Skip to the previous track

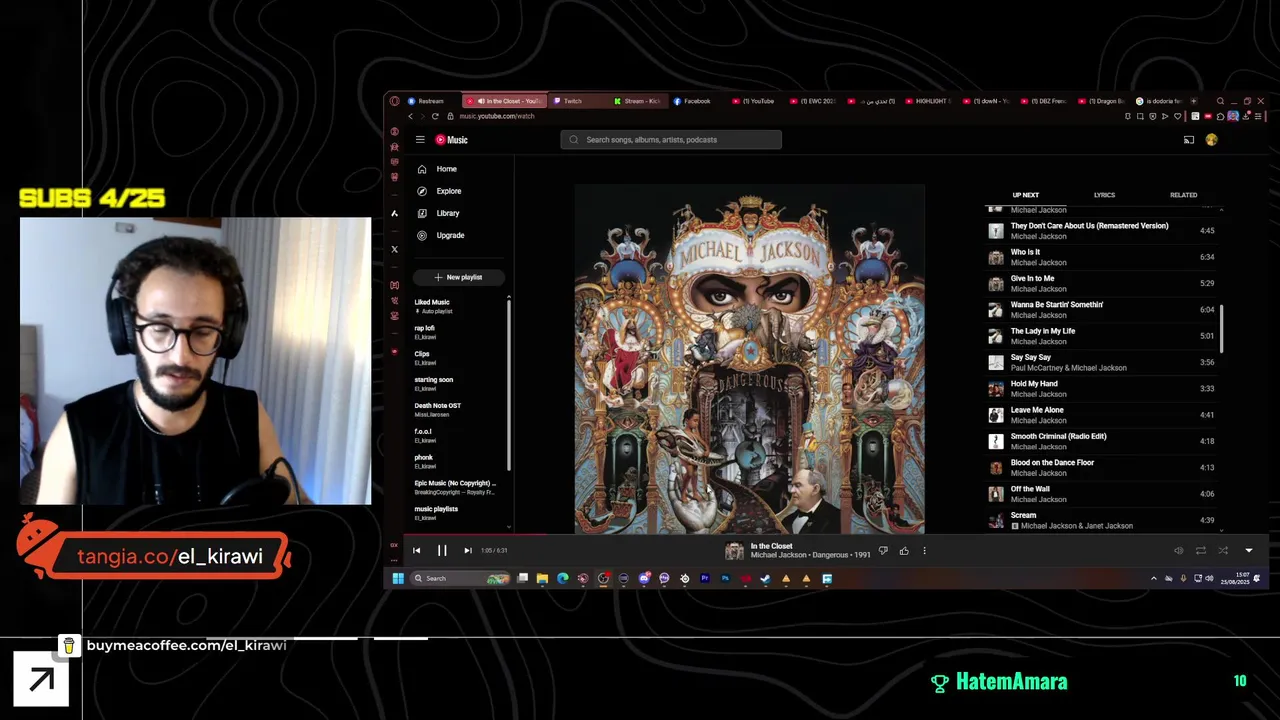pyautogui.click(x=417, y=550)
